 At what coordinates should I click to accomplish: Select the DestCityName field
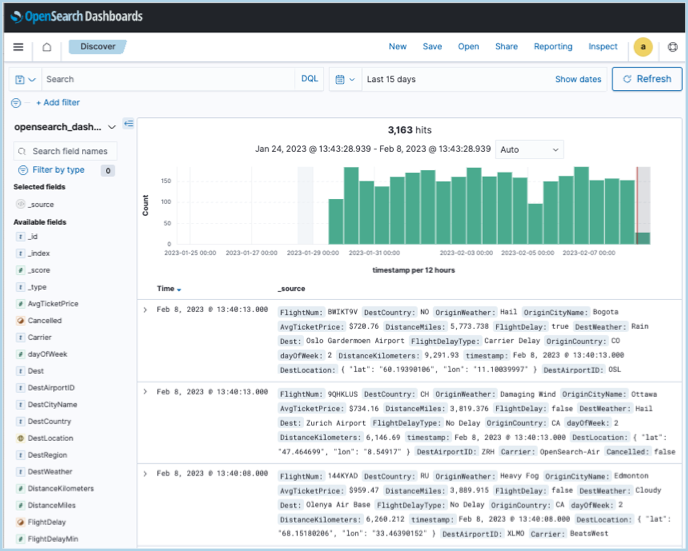pyautogui.click(x=52, y=404)
